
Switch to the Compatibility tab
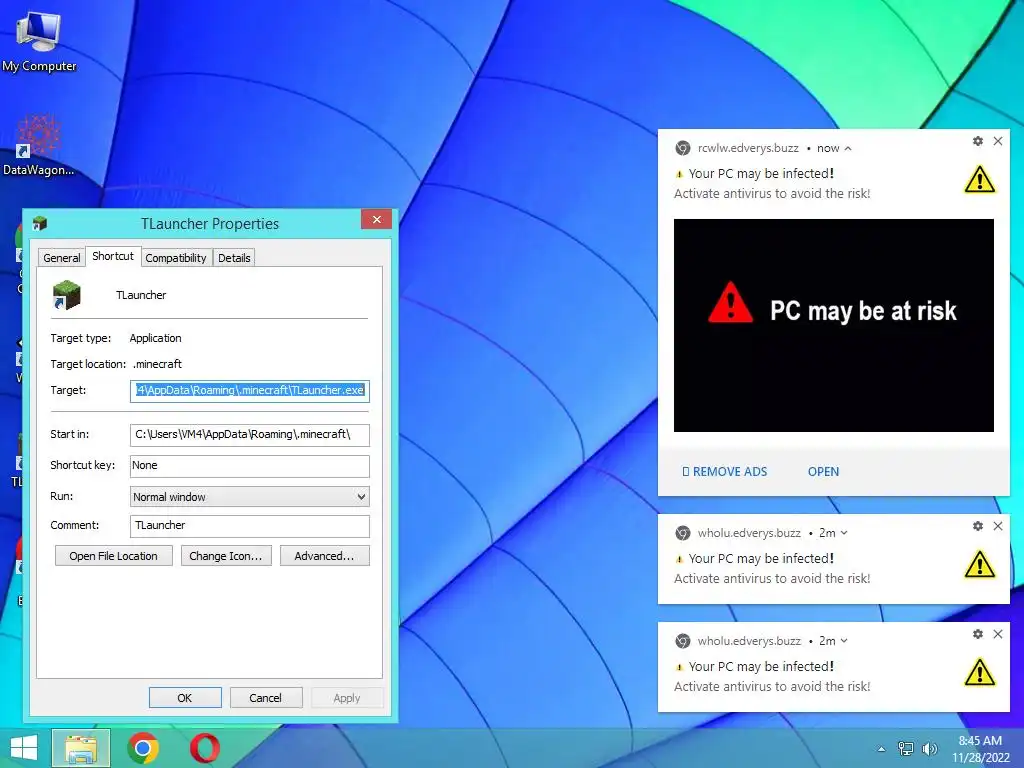coord(176,258)
